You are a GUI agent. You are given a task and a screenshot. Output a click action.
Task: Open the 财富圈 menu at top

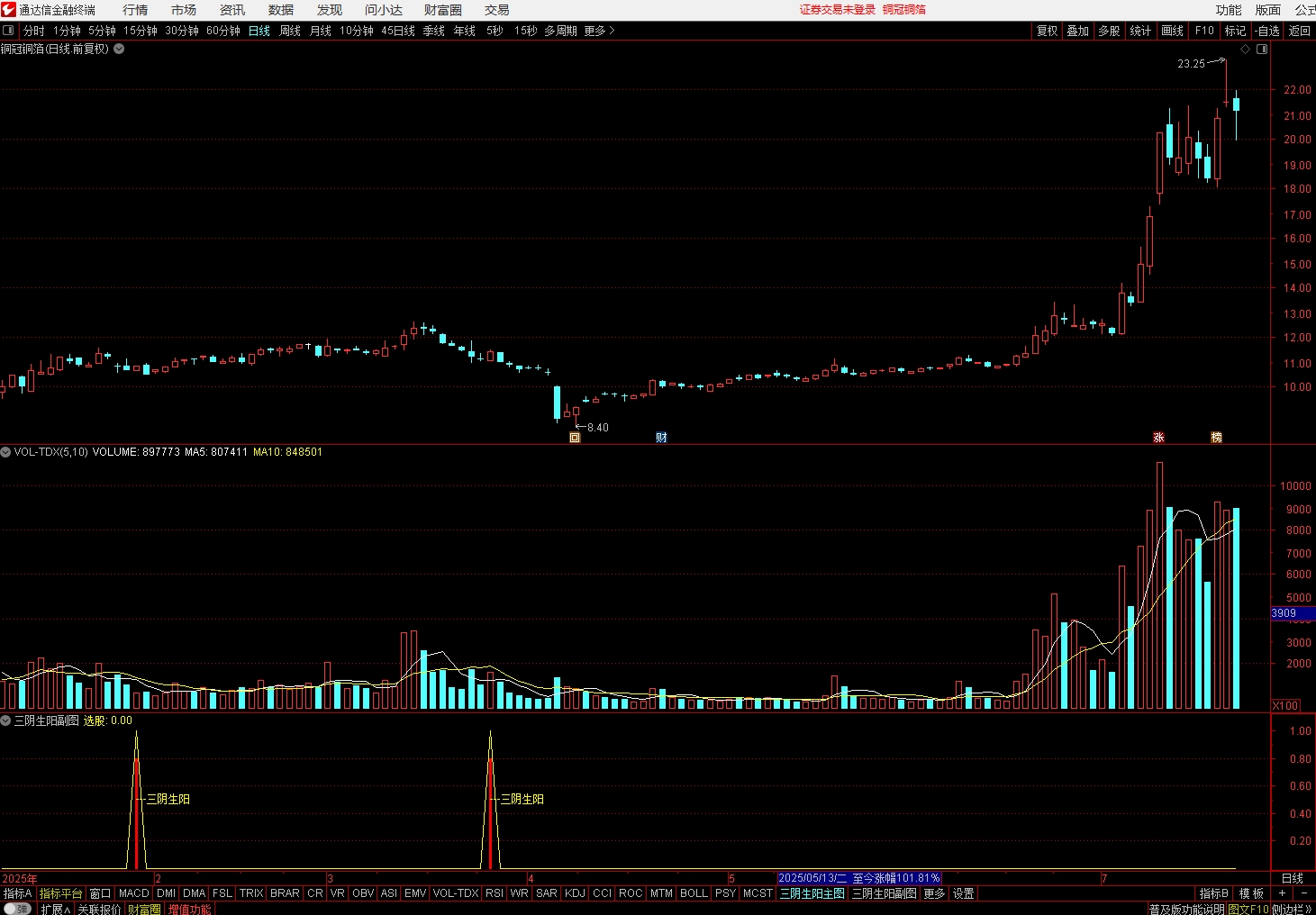point(443,10)
